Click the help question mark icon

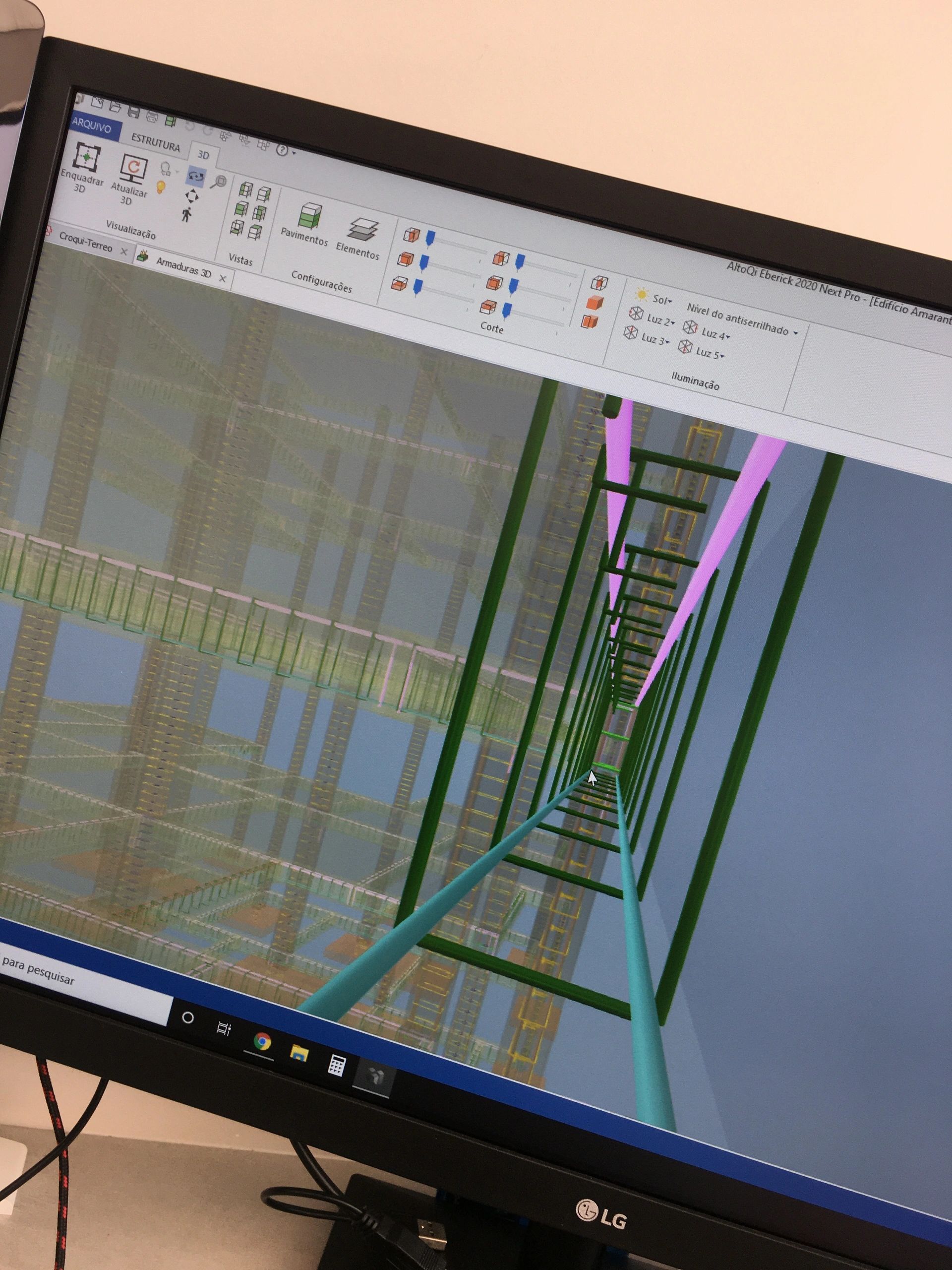coord(282,150)
